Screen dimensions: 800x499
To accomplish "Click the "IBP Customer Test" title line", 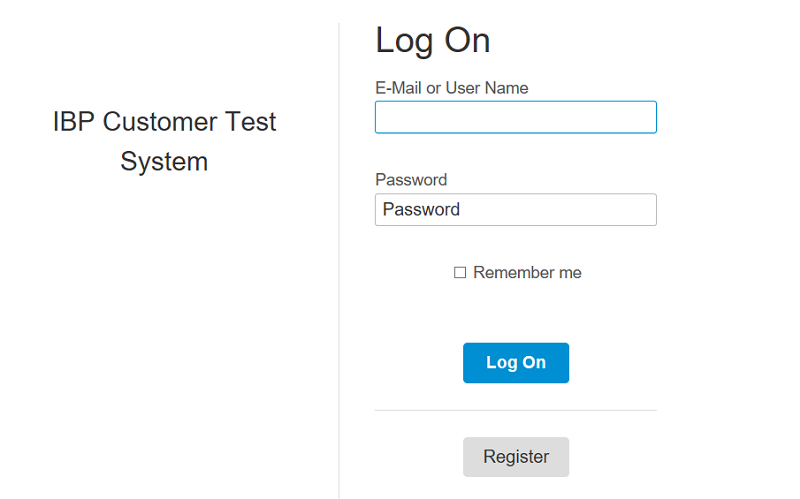I will pyautogui.click(x=164, y=122).
